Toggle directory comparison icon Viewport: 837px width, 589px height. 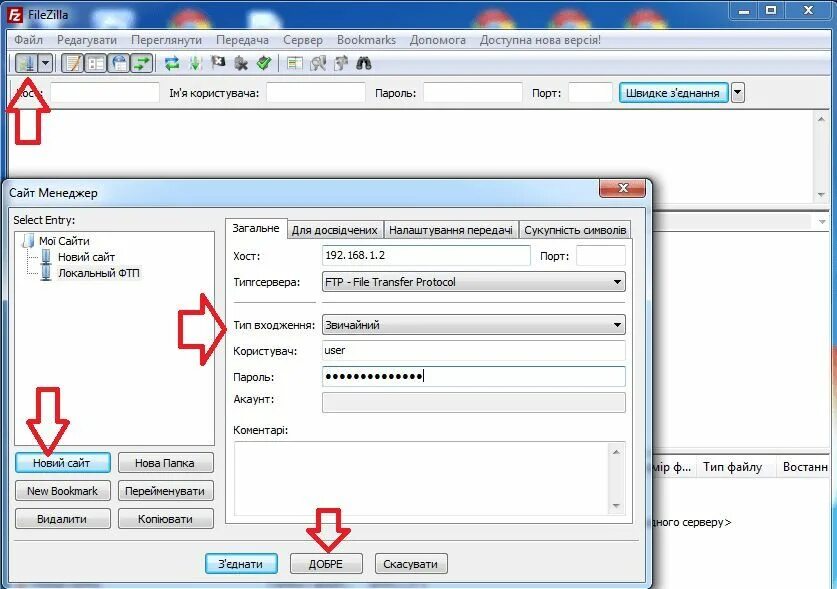click(318, 64)
